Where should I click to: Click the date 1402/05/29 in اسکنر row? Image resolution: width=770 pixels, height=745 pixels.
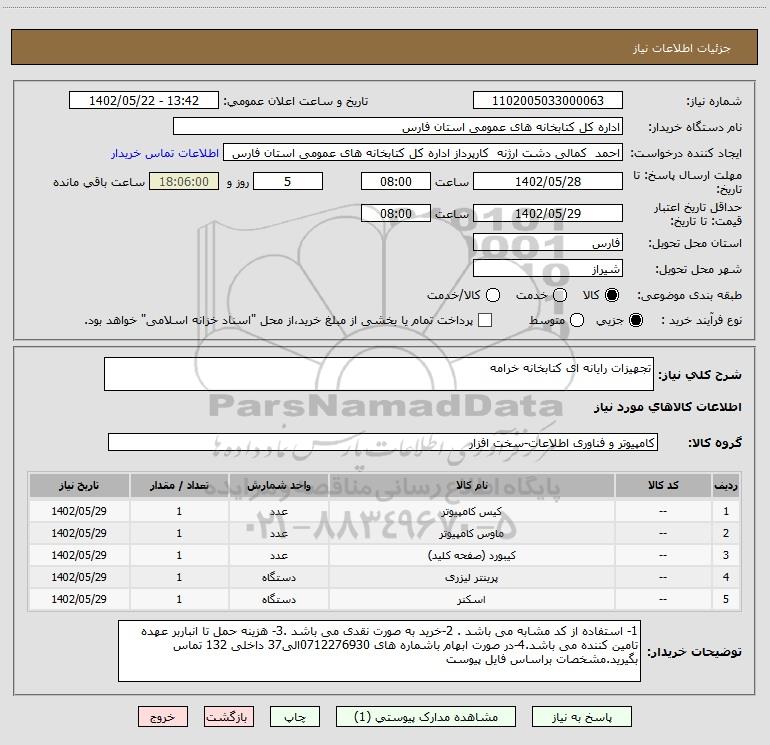coord(79,599)
